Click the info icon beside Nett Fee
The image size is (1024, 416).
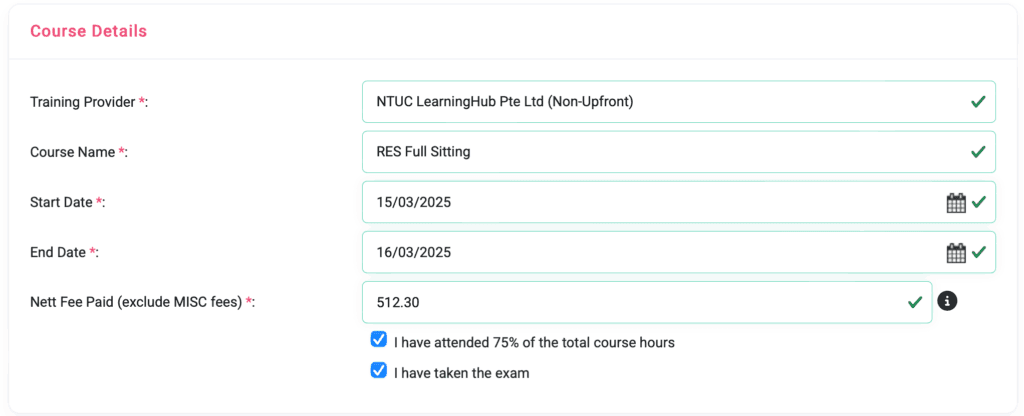947,301
